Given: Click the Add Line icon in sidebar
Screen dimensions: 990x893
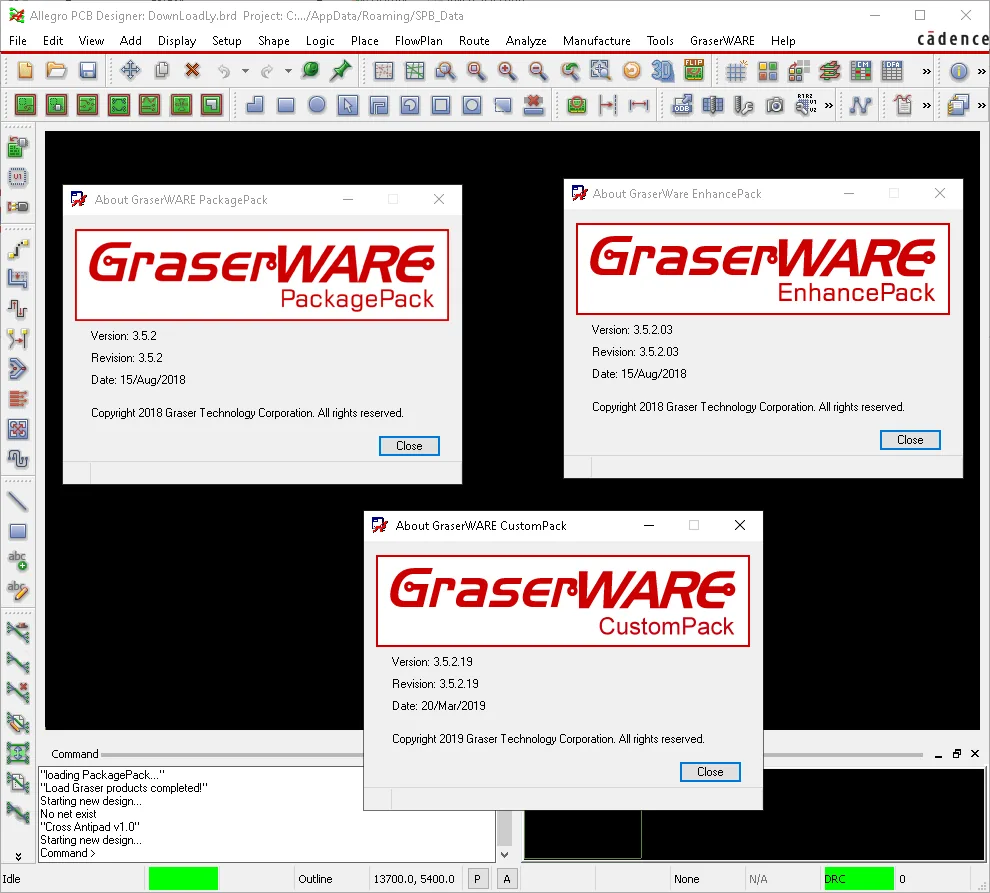Looking at the screenshot, I should (18, 502).
